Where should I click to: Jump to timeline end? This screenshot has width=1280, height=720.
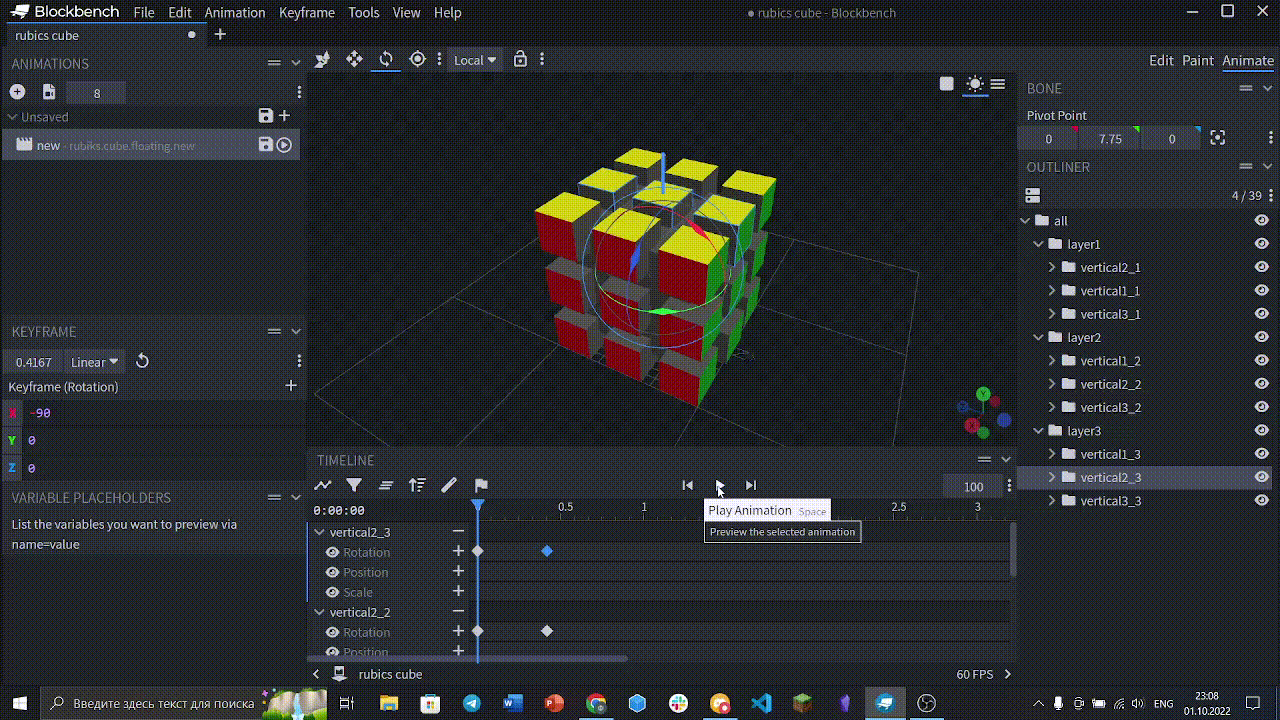[751, 485]
